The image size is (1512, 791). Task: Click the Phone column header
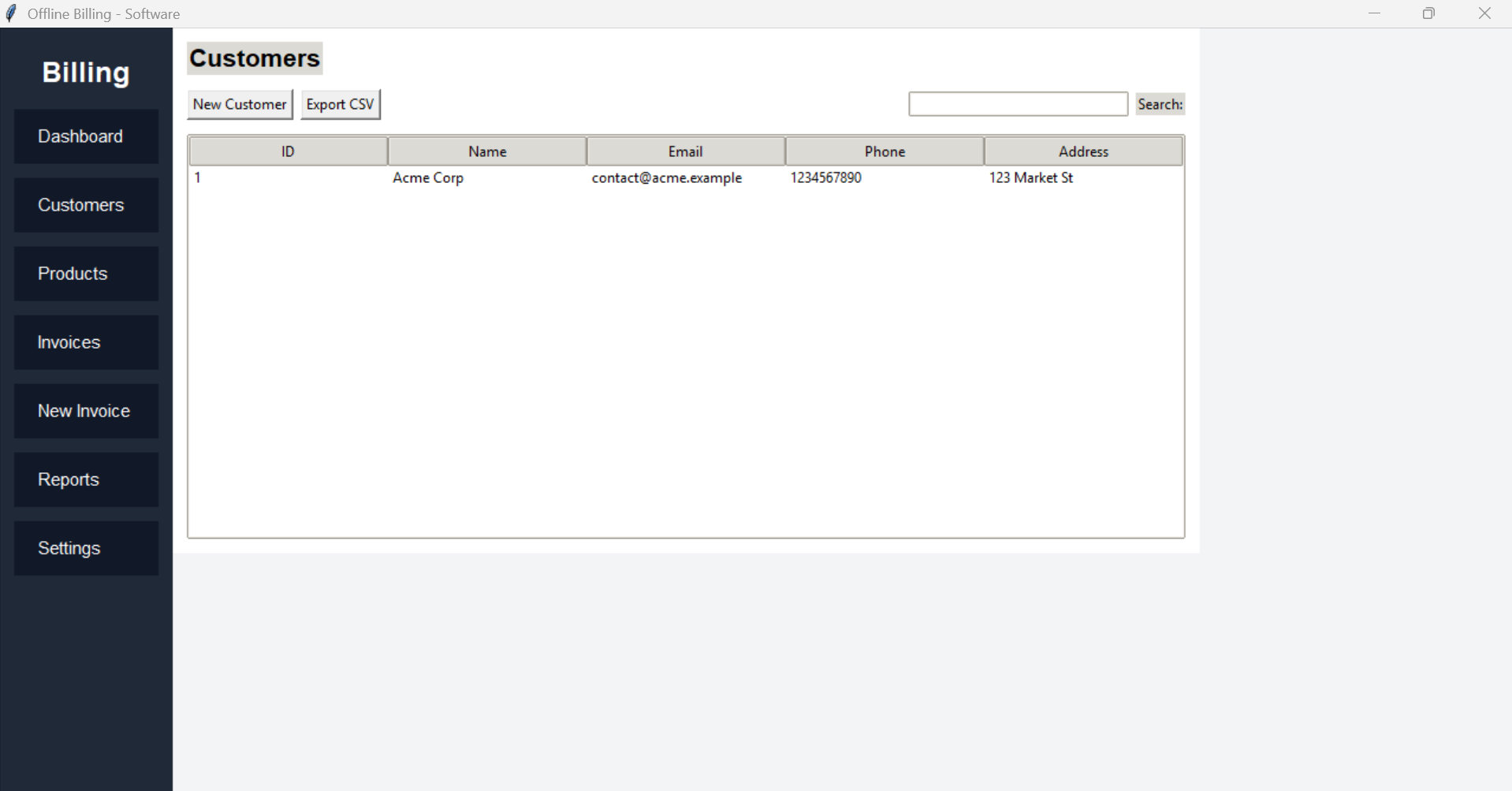(884, 151)
